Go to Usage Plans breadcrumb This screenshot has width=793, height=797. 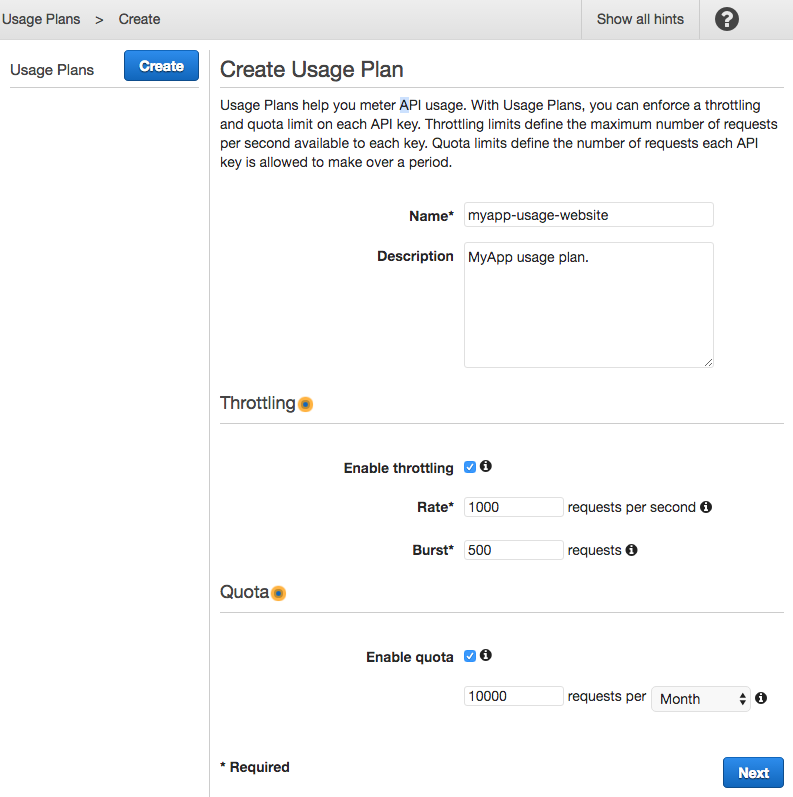[x=41, y=19]
